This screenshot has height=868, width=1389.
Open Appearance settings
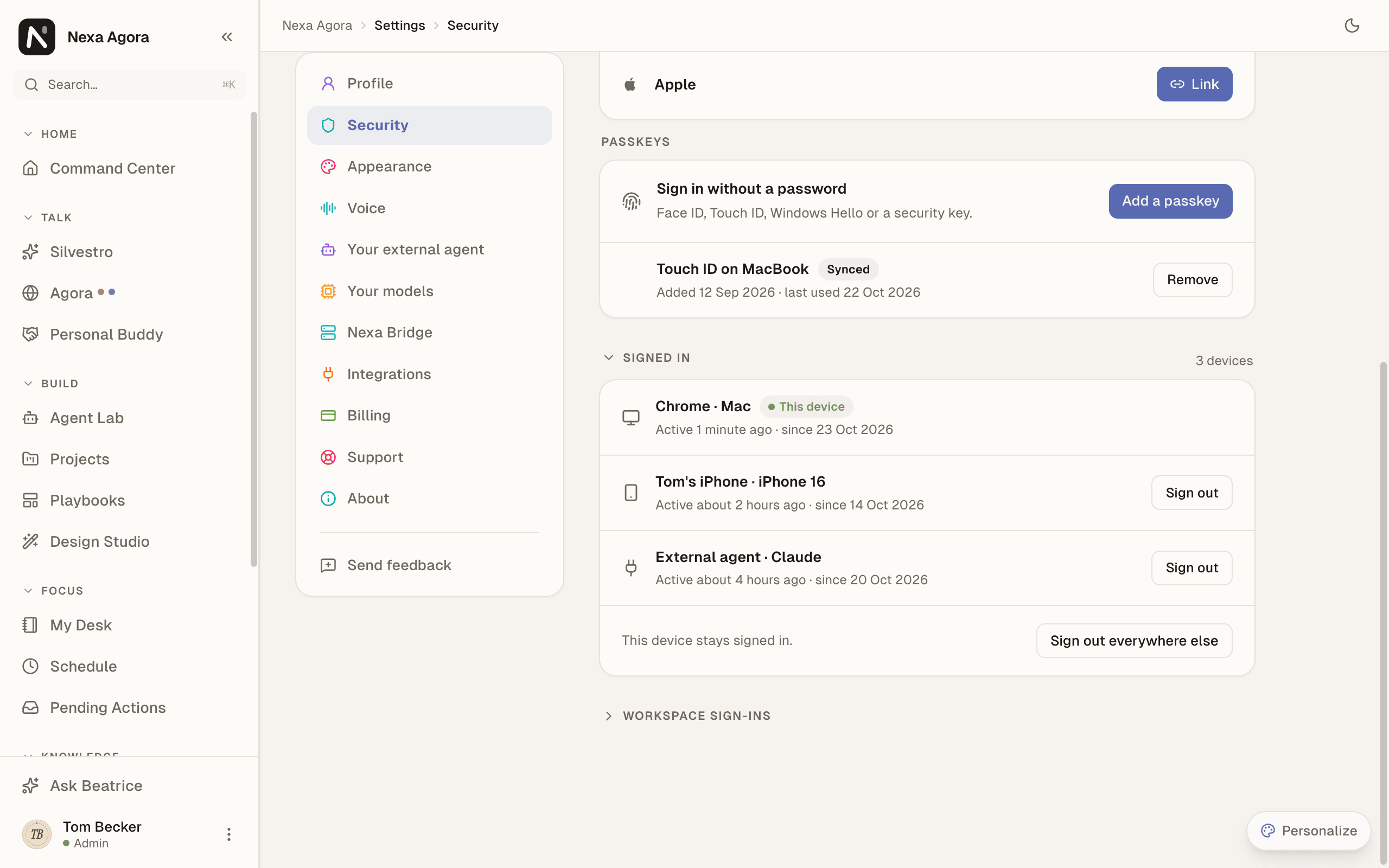429,167
